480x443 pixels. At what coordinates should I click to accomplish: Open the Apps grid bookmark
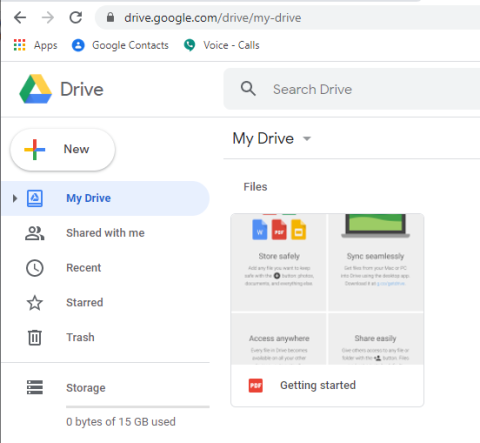[35, 45]
